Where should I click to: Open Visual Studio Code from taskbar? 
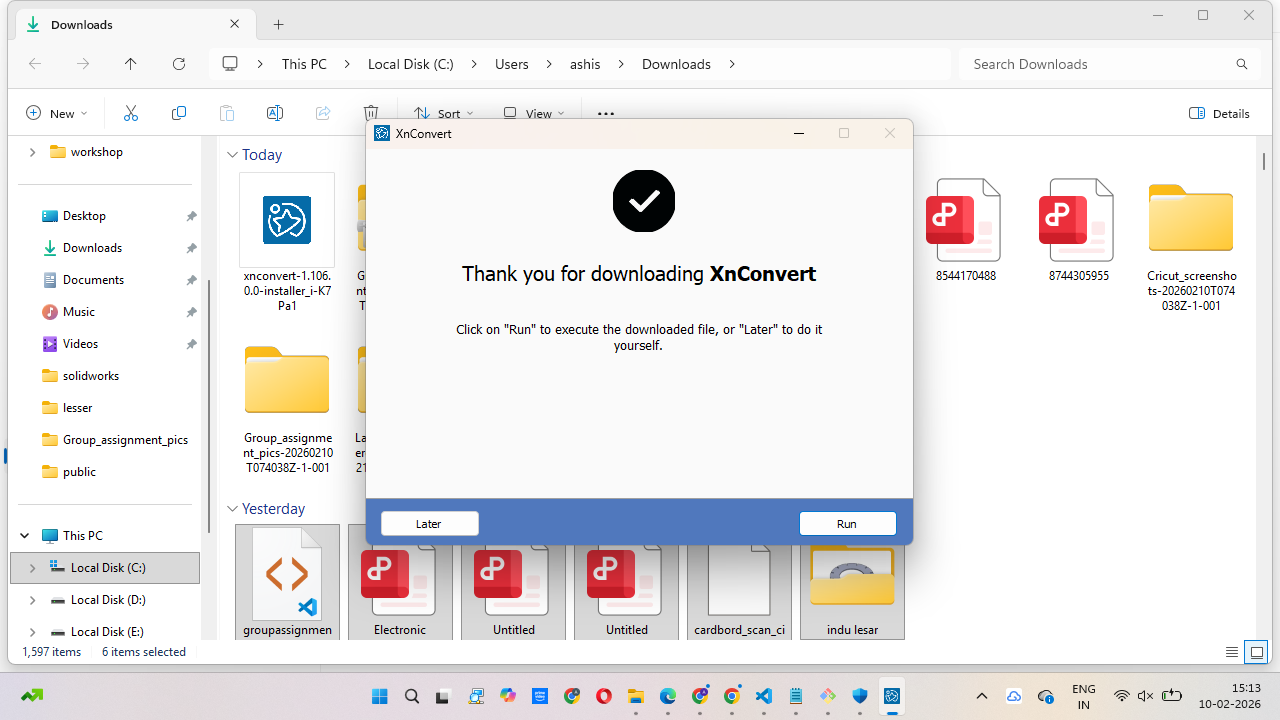click(763, 696)
